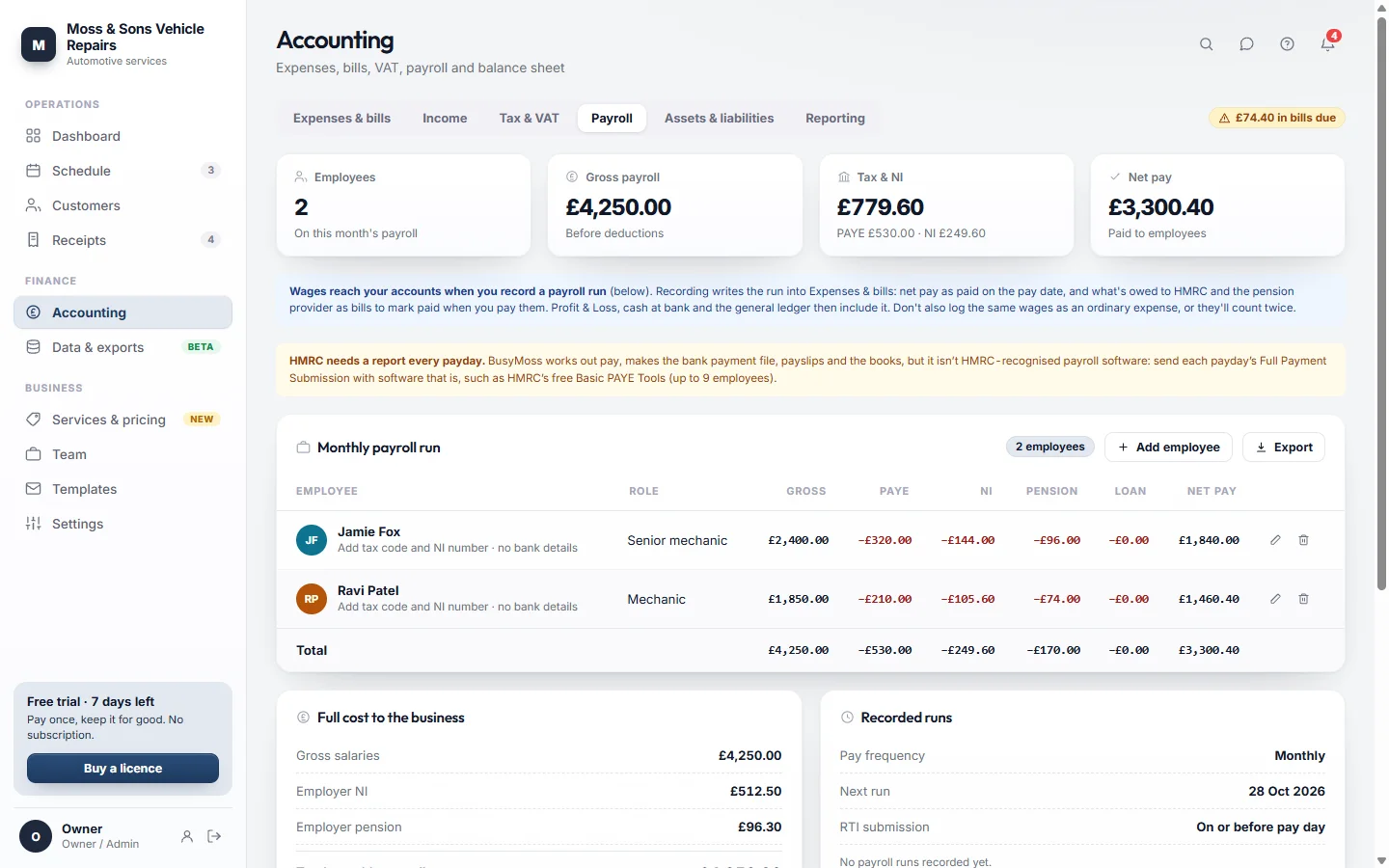Viewport: 1389px width, 868px height.
Task: Click the Receipts count badge 4
Action: click(x=211, y=240)
